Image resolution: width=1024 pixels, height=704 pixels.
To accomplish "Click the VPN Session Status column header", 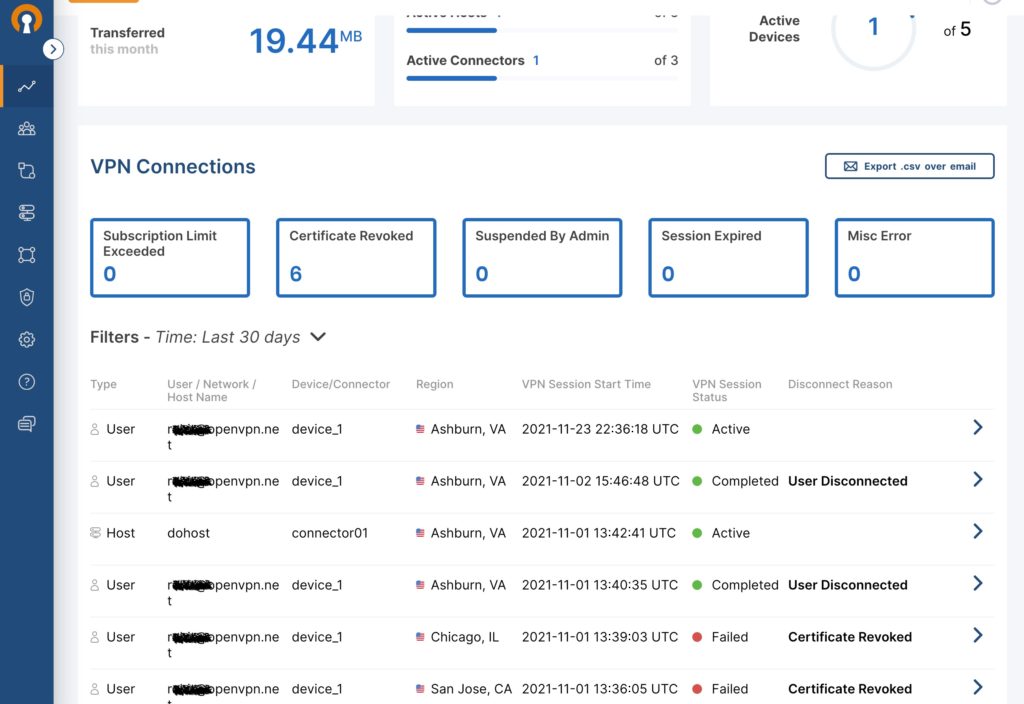I will pyautogui.click(x=727, y=391).
